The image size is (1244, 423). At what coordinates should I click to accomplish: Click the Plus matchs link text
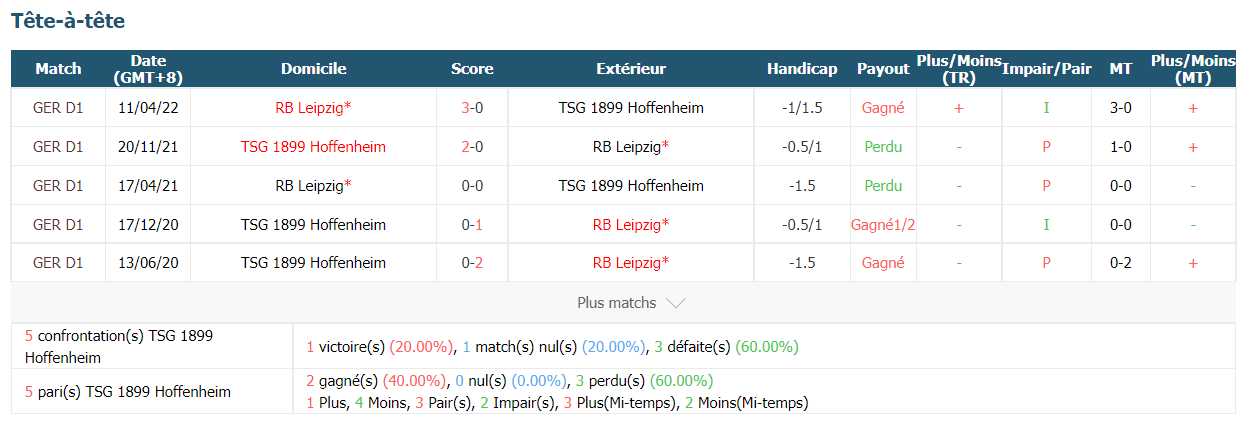(x=617, y=302)
